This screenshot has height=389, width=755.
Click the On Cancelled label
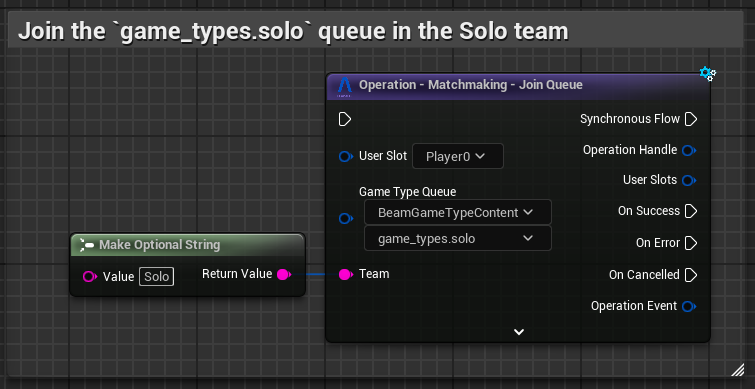644,275
